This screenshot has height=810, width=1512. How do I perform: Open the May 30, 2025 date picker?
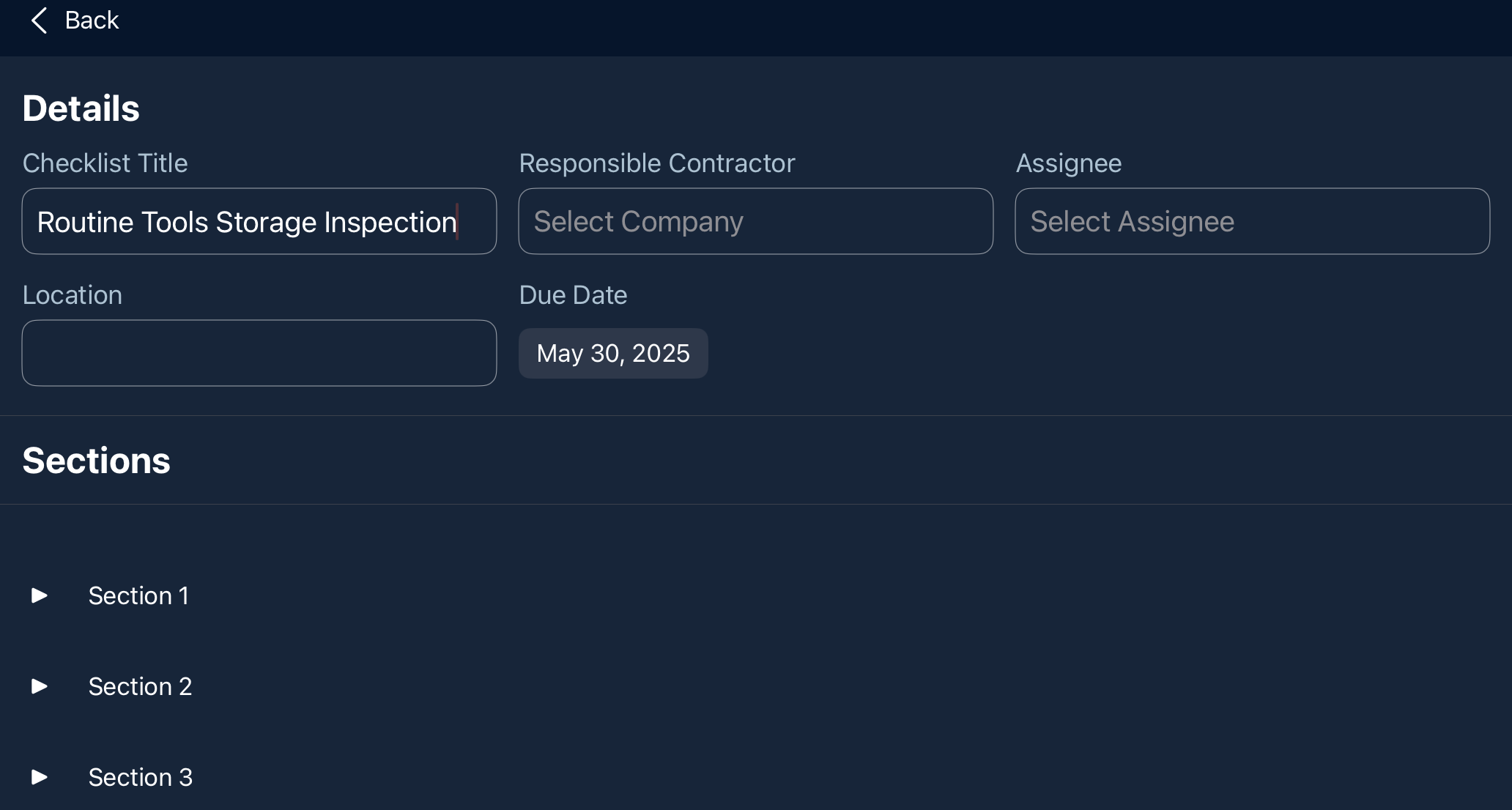[613, 353]
